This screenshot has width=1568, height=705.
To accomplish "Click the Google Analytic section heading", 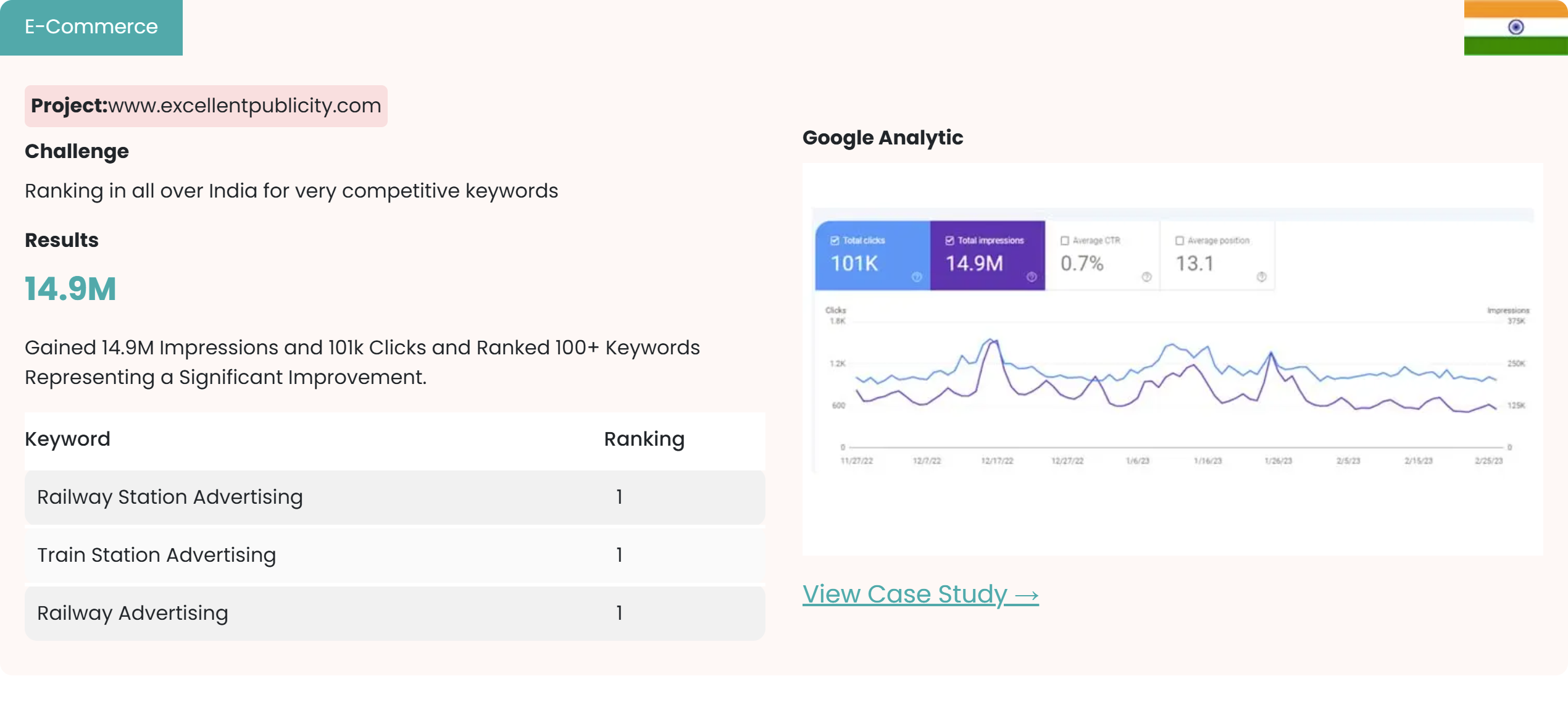I will (x=882, y=137).
